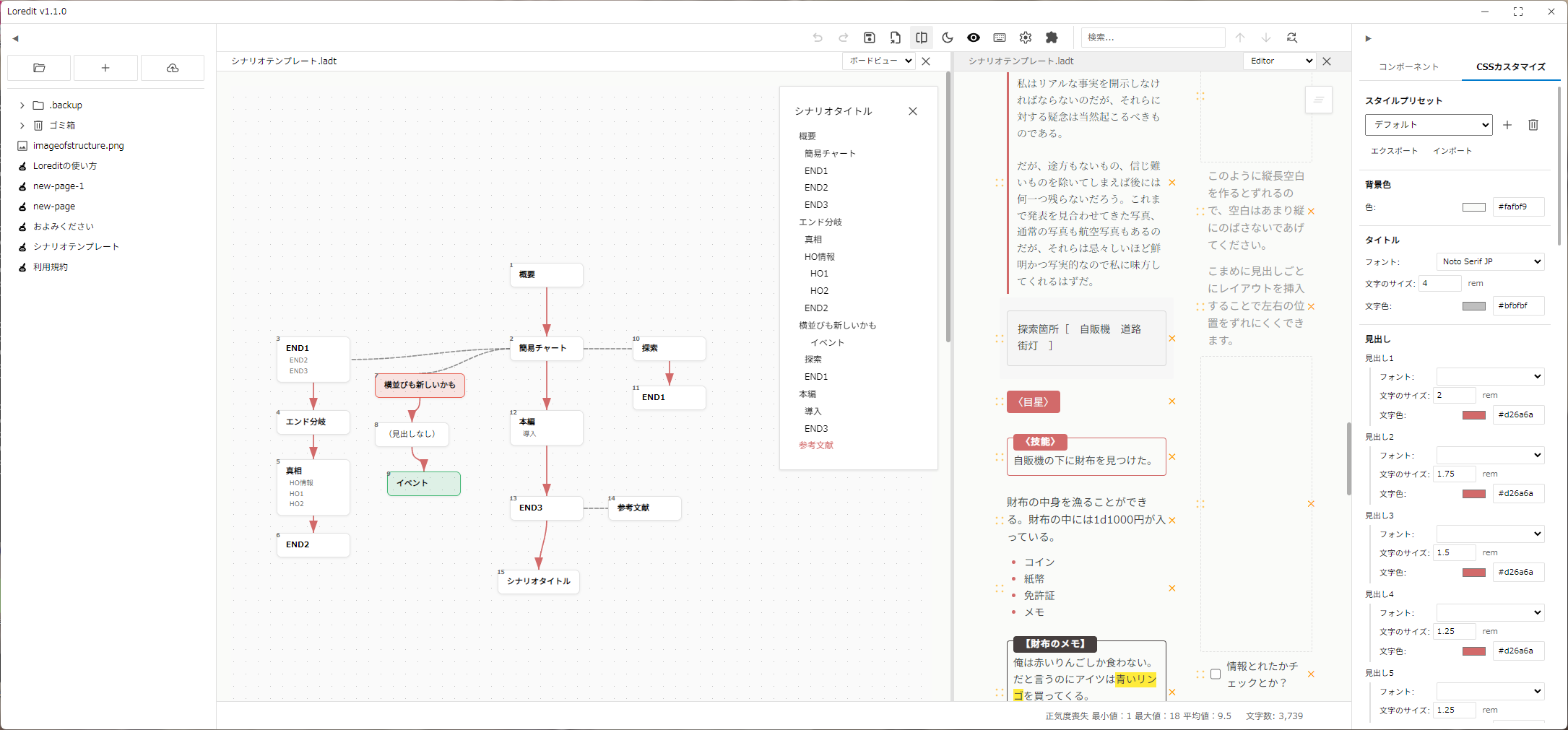Open the ボードビュー view dropdown
Viewport: 1568px width, 730px height.
click(x=879, y=61)
